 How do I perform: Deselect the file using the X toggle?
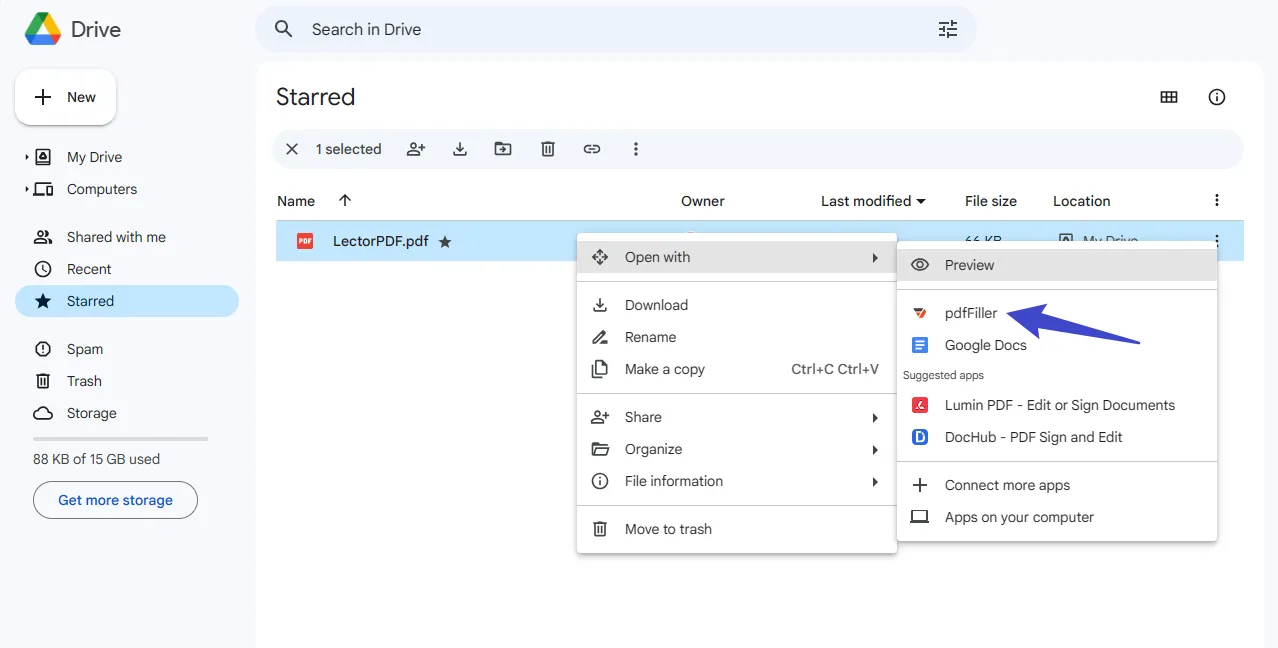[291, 148]
